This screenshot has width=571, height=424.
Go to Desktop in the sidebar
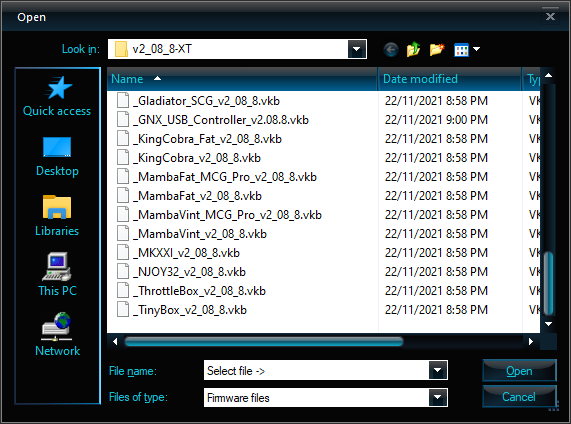coord(57,156)
